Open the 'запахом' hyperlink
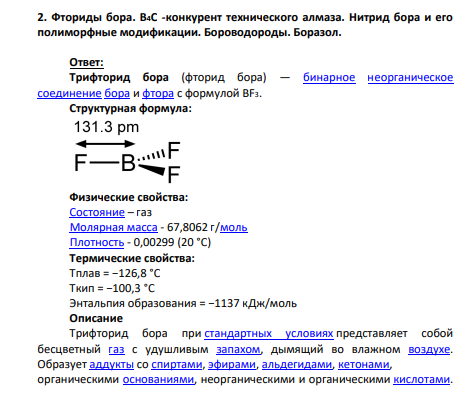Viewport: 471px width, 404px height. [238, 349]
